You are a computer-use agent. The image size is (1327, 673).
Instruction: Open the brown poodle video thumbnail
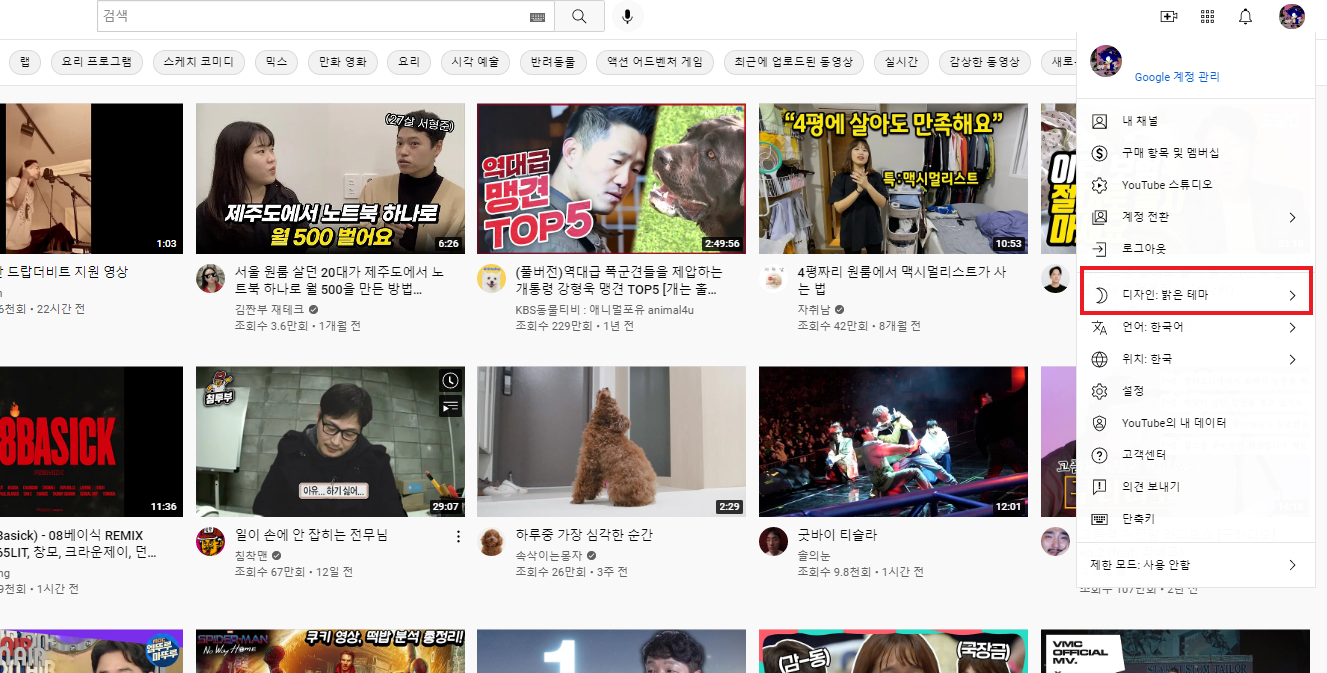(x=611, y=441)
